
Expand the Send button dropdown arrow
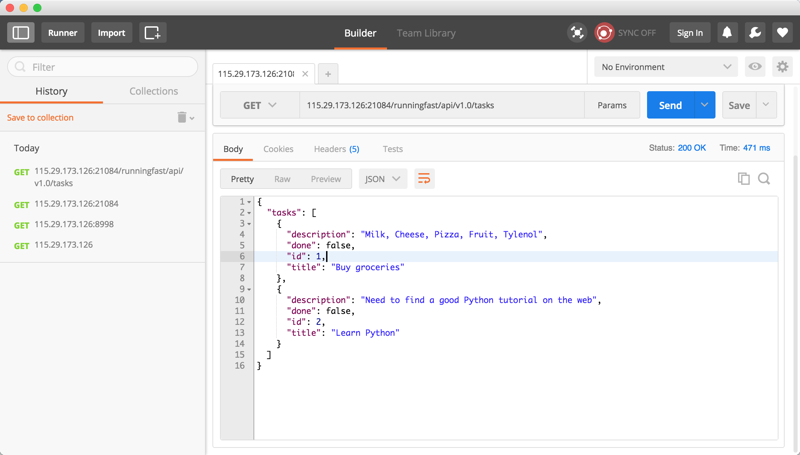(x=705, y=105)
